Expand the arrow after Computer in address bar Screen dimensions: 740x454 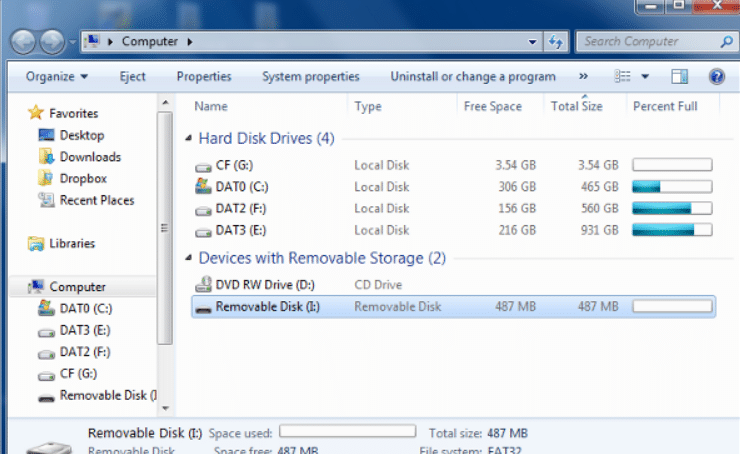(x=190, y=42)
